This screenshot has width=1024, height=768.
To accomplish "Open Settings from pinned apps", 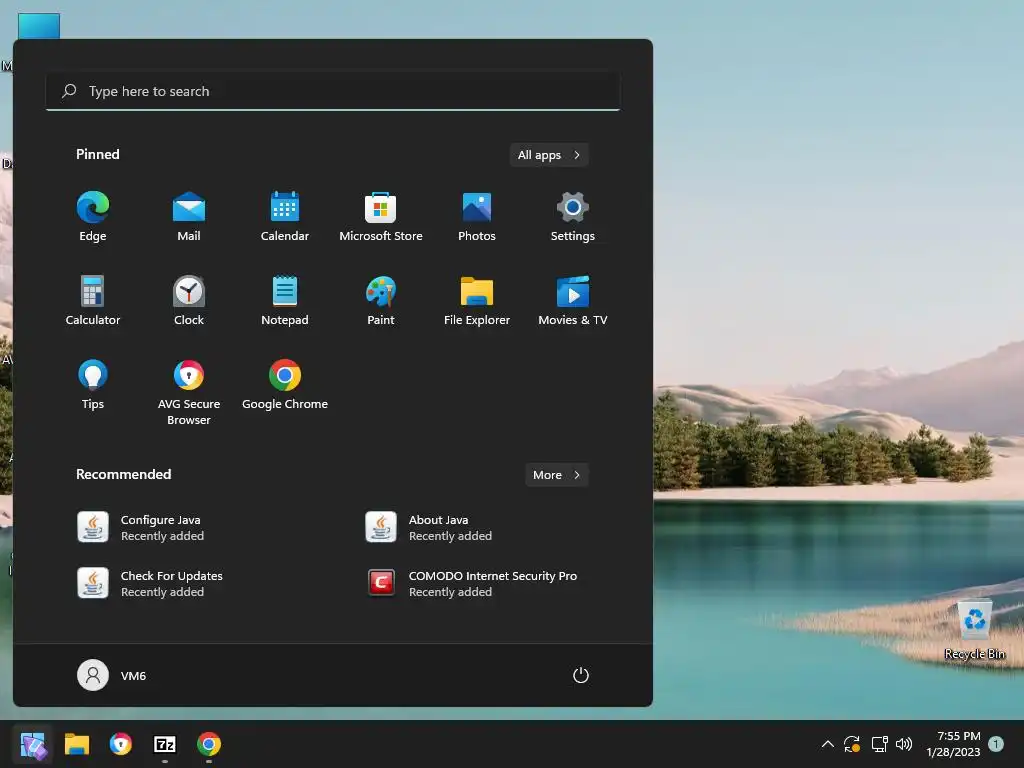I will click(x=573, y=217).
